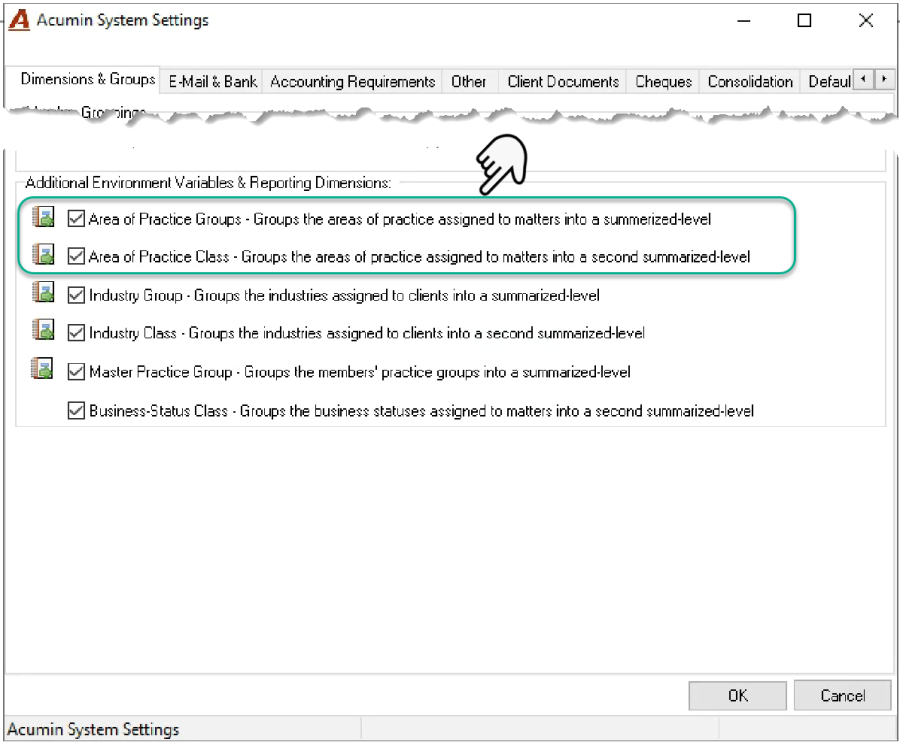Viewport: 900px width, 742px height.
Task: Open Industry Group editor icon
Action: 43,292
